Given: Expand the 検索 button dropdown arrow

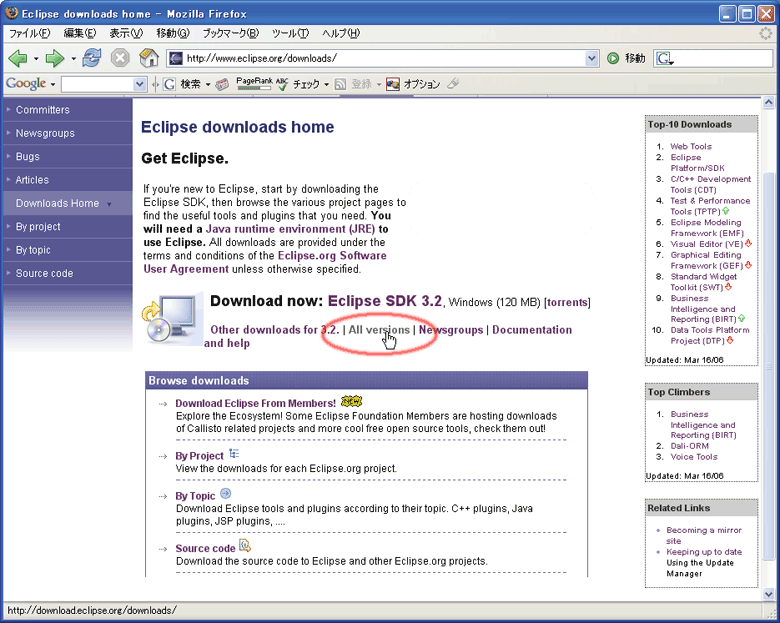Looking at the screenshot, I should point(208,84).
